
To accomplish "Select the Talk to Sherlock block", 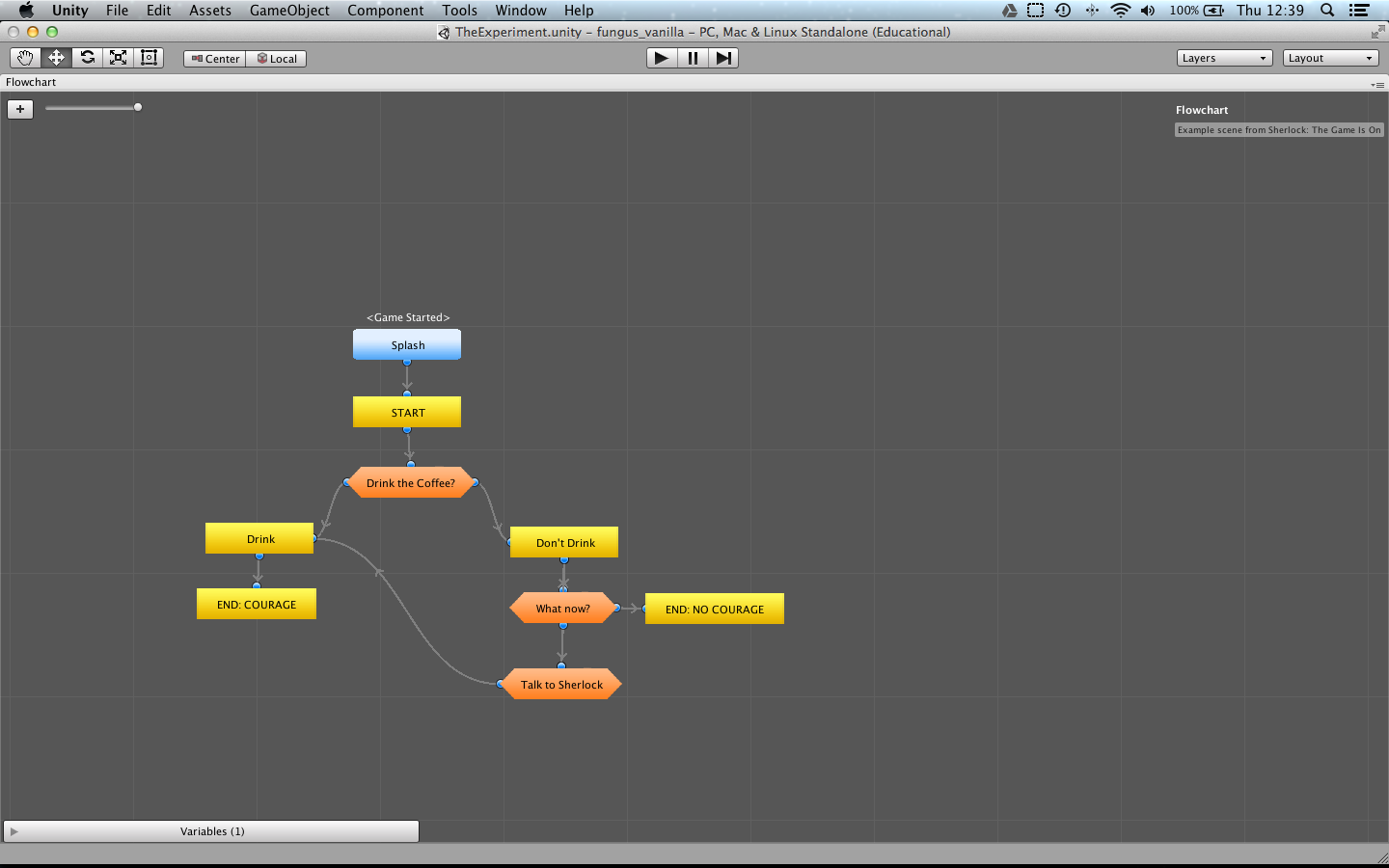I will pyautogui.click(x=561, y=684).
